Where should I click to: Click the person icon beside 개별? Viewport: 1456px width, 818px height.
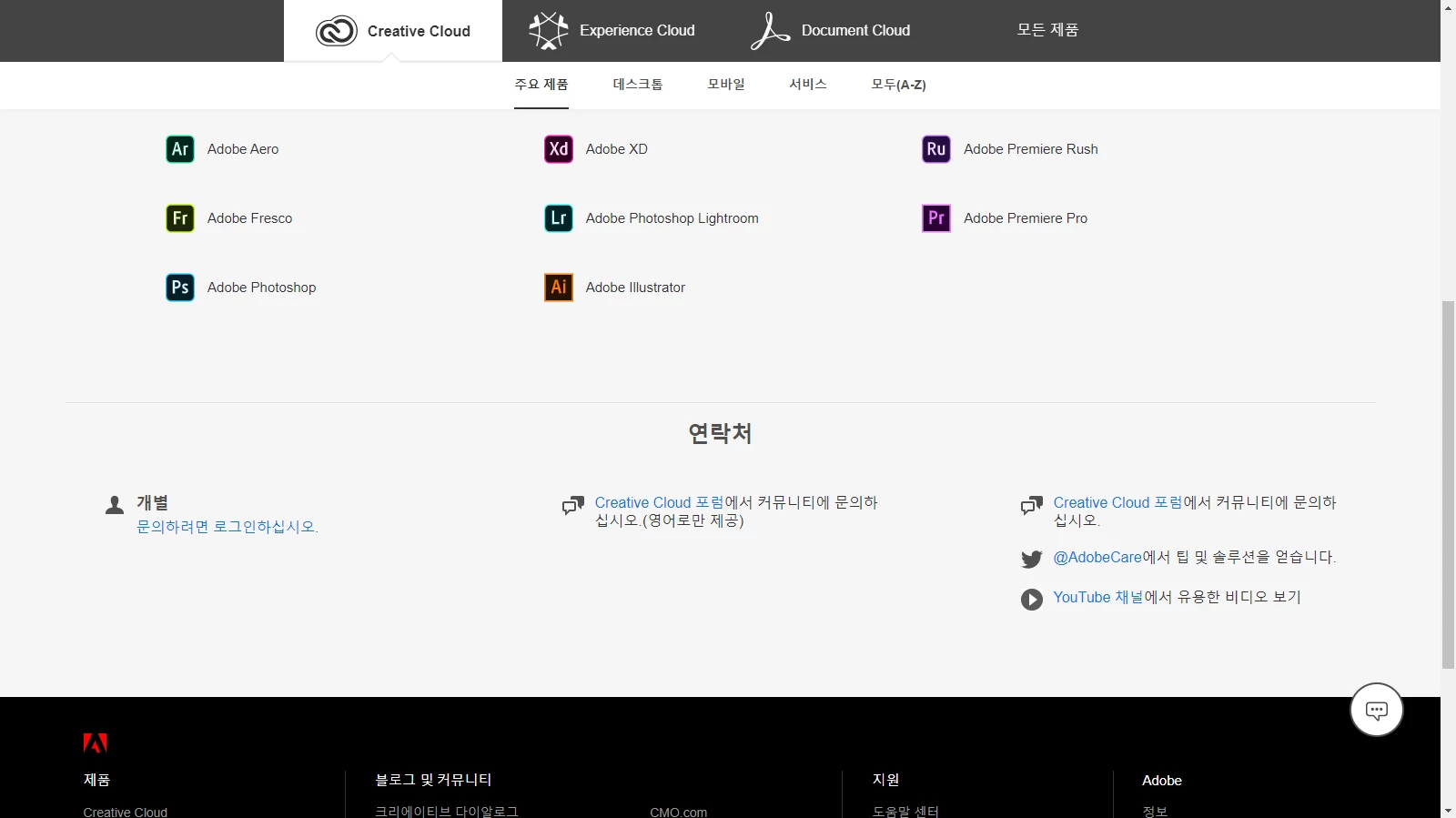pos(115,505)
